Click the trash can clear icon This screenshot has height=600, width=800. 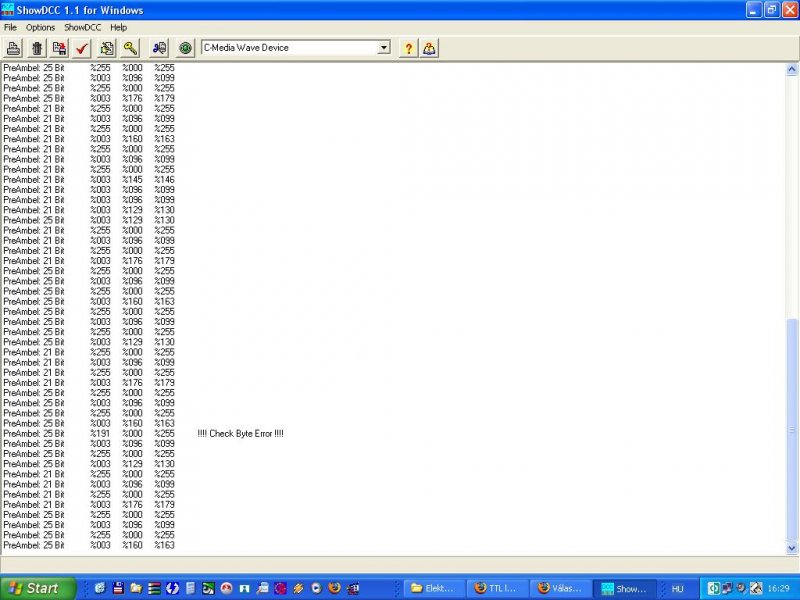(37, 48)
